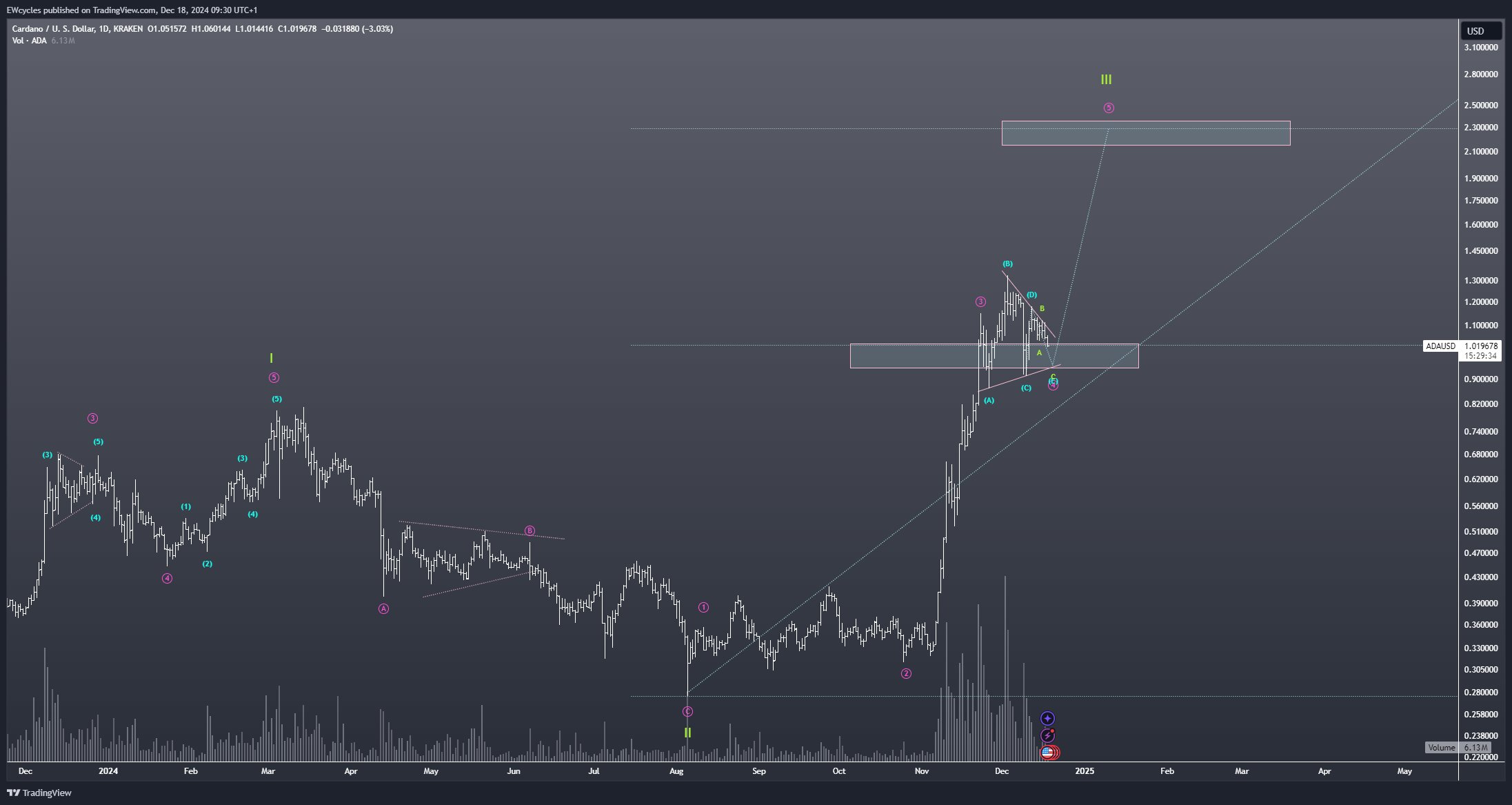The height and width of the screenshot is (805, 1512).
Task: Select the lower pink support rectangle
Action: coord(910,356)
